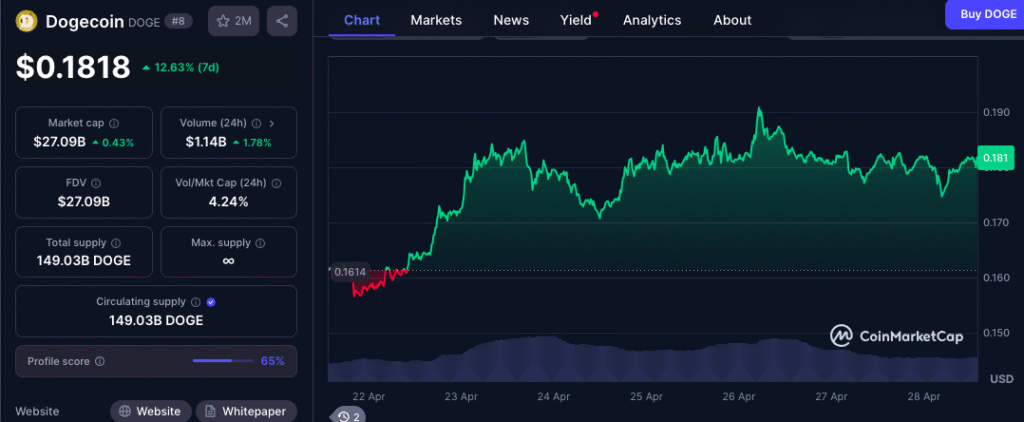This screenshot has height=422, width=1024.
Task: Open Profile score info icon
Action: pos(100,361)
